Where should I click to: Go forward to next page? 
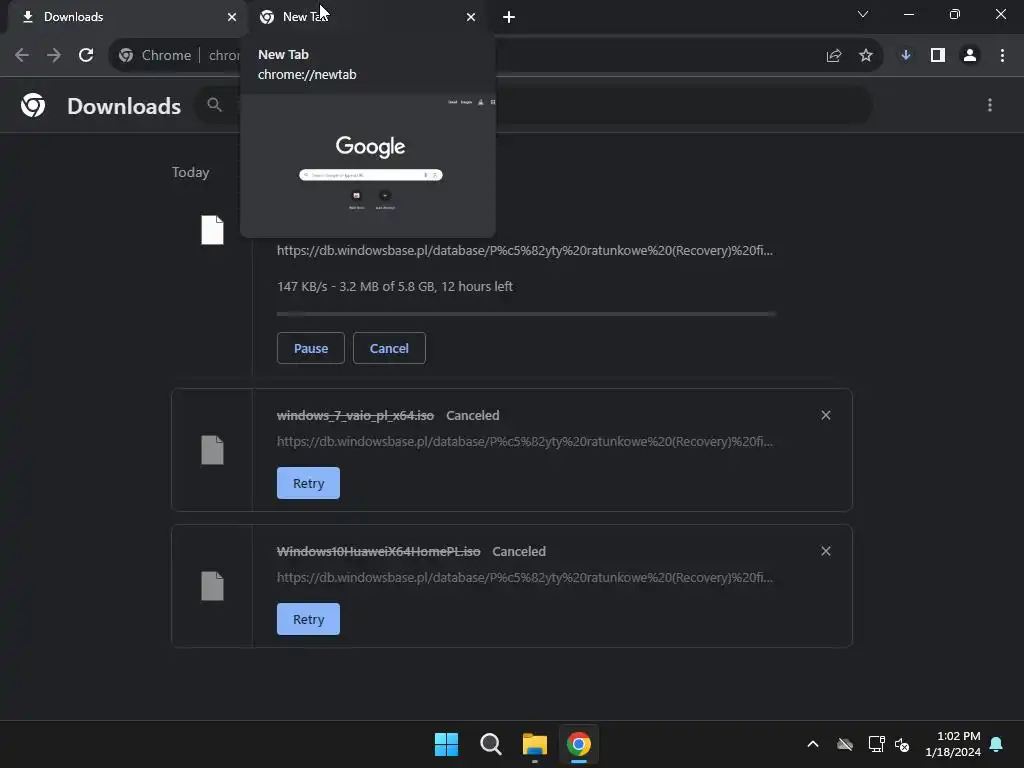click(54, 56)
